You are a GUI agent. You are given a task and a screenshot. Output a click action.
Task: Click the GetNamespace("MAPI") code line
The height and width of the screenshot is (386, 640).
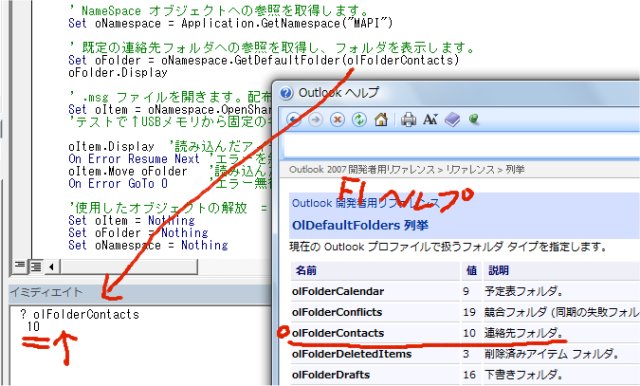(x=231, y=23)
